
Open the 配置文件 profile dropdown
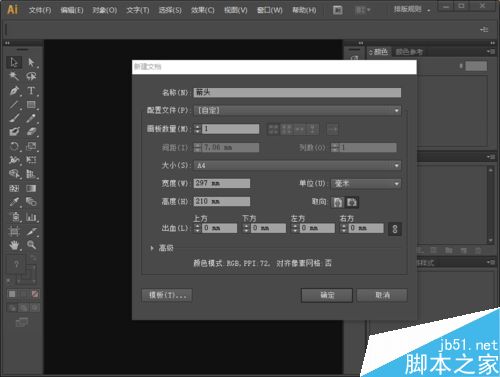click(x=298, y=110)
